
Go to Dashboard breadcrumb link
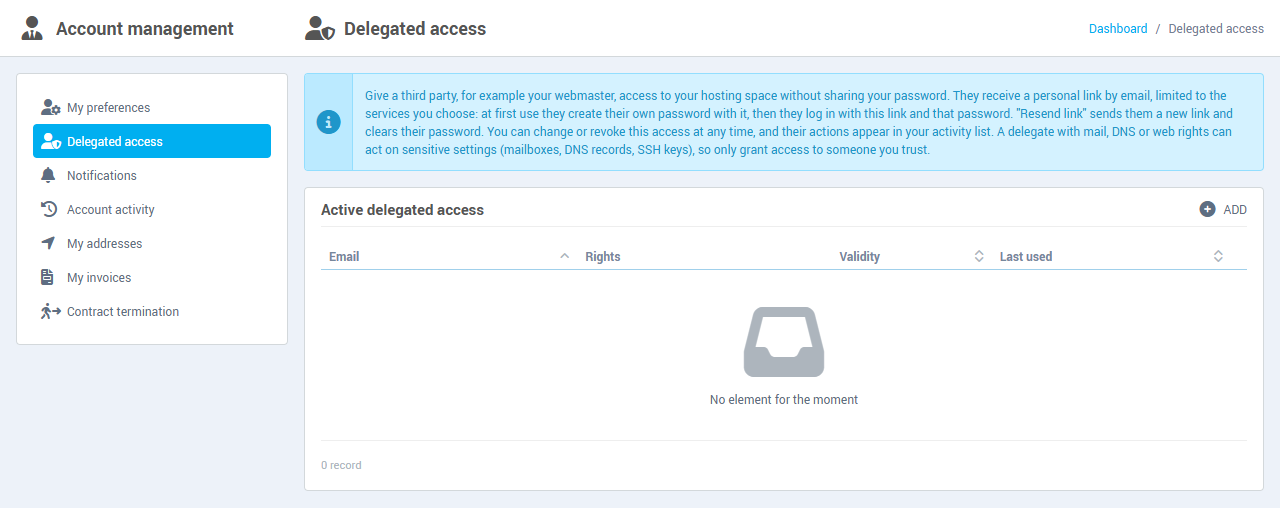click(1118, 29)
